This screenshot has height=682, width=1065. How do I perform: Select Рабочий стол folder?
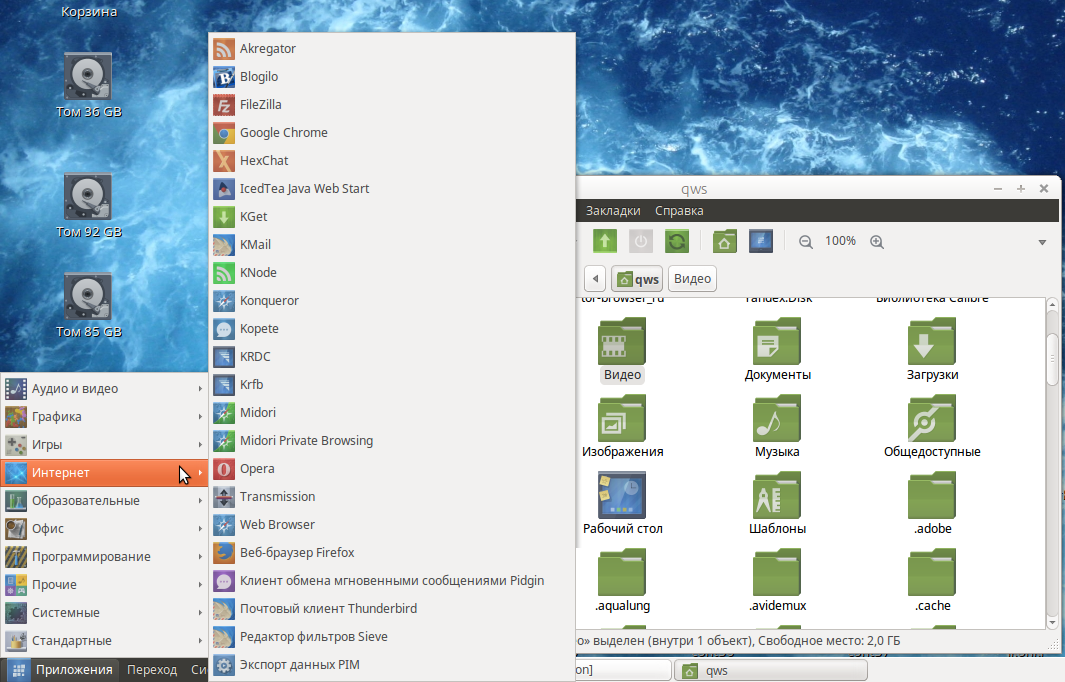(622, 505)
